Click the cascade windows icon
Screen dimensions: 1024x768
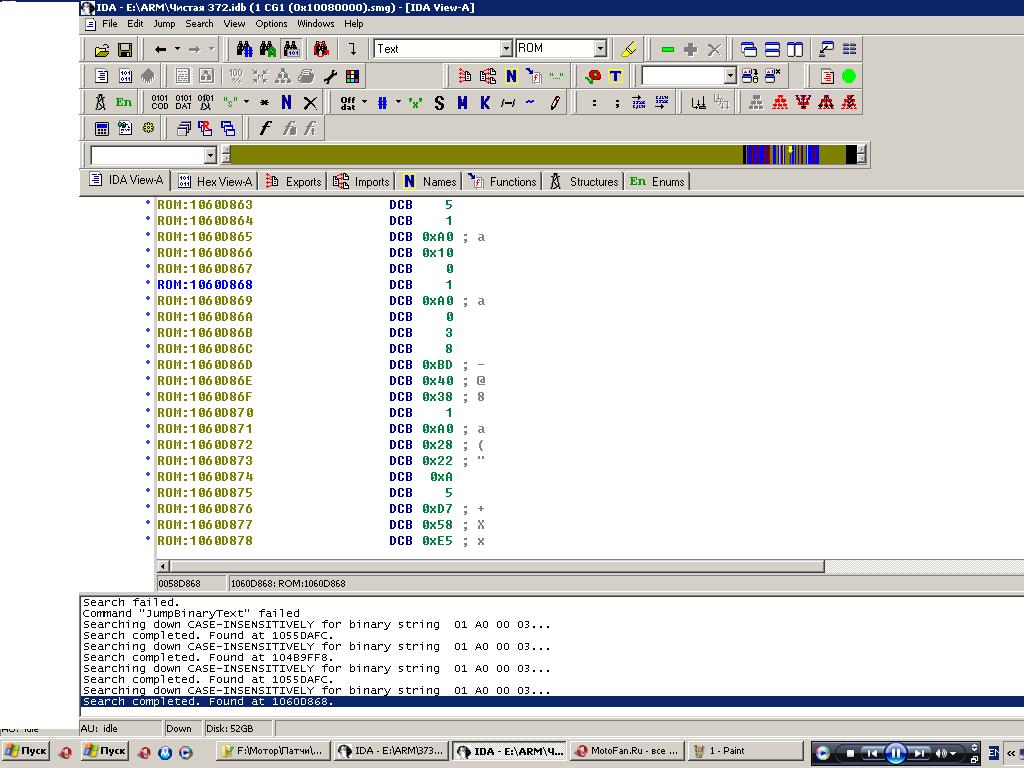tap(749, 50)
